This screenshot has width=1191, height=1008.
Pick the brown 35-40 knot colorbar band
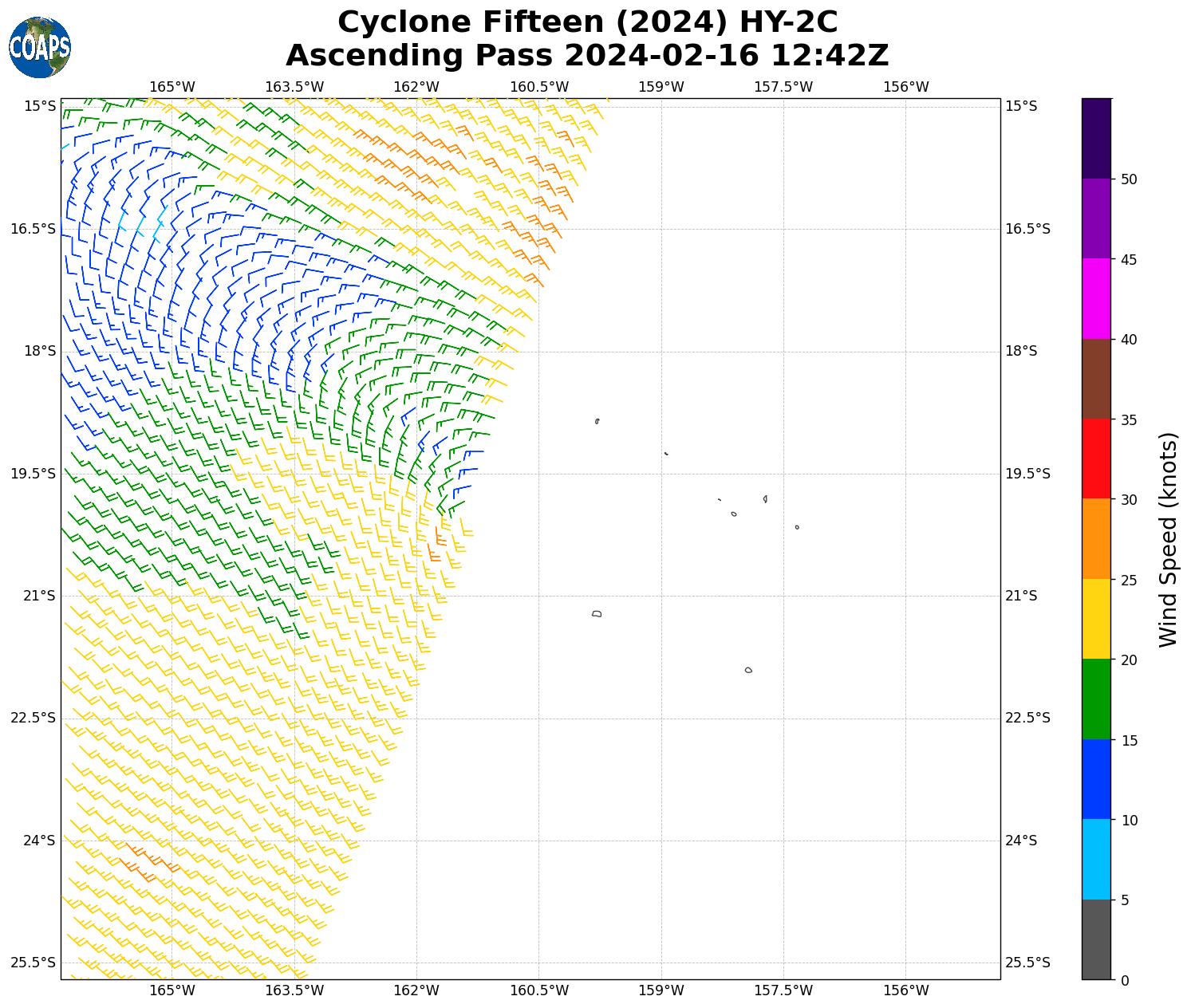[x=1096, y=379]
